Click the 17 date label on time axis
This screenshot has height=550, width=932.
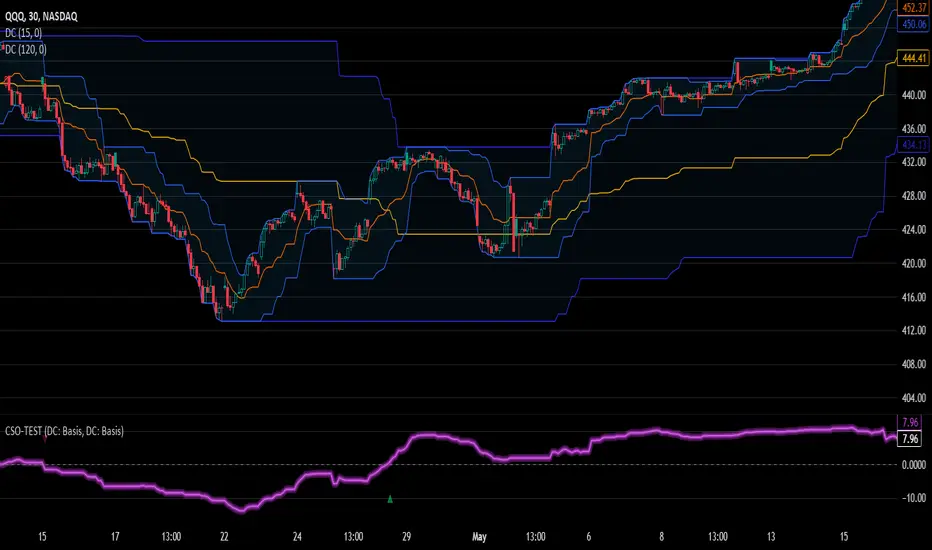coord(115,537)
